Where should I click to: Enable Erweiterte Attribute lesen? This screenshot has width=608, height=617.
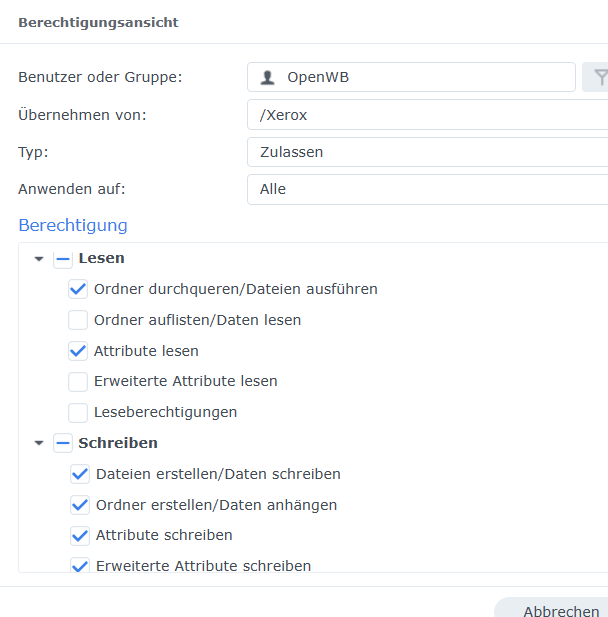78,382
